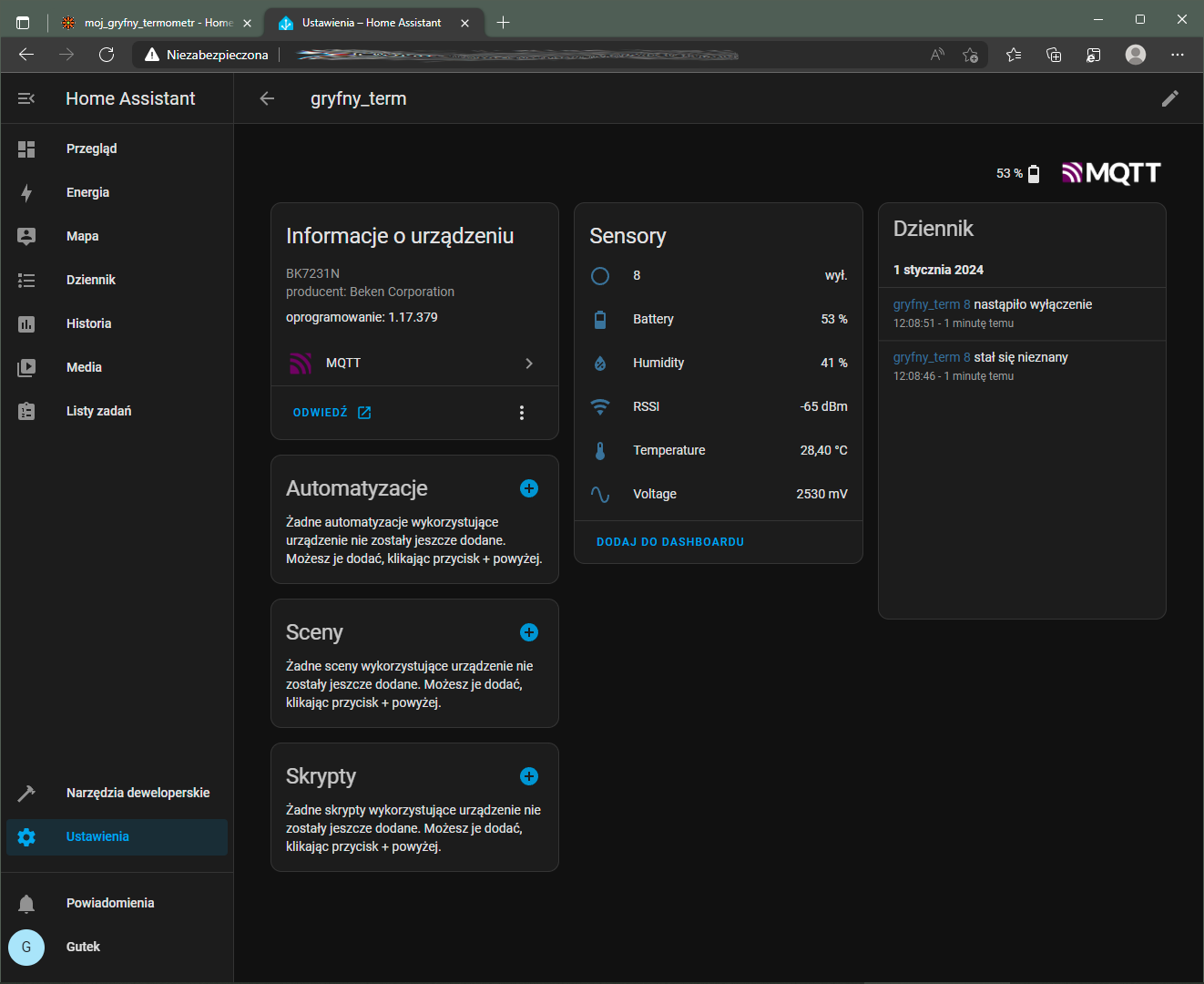Open browser collections icon
The image size is (1204, 984).
coord(1054,55)
